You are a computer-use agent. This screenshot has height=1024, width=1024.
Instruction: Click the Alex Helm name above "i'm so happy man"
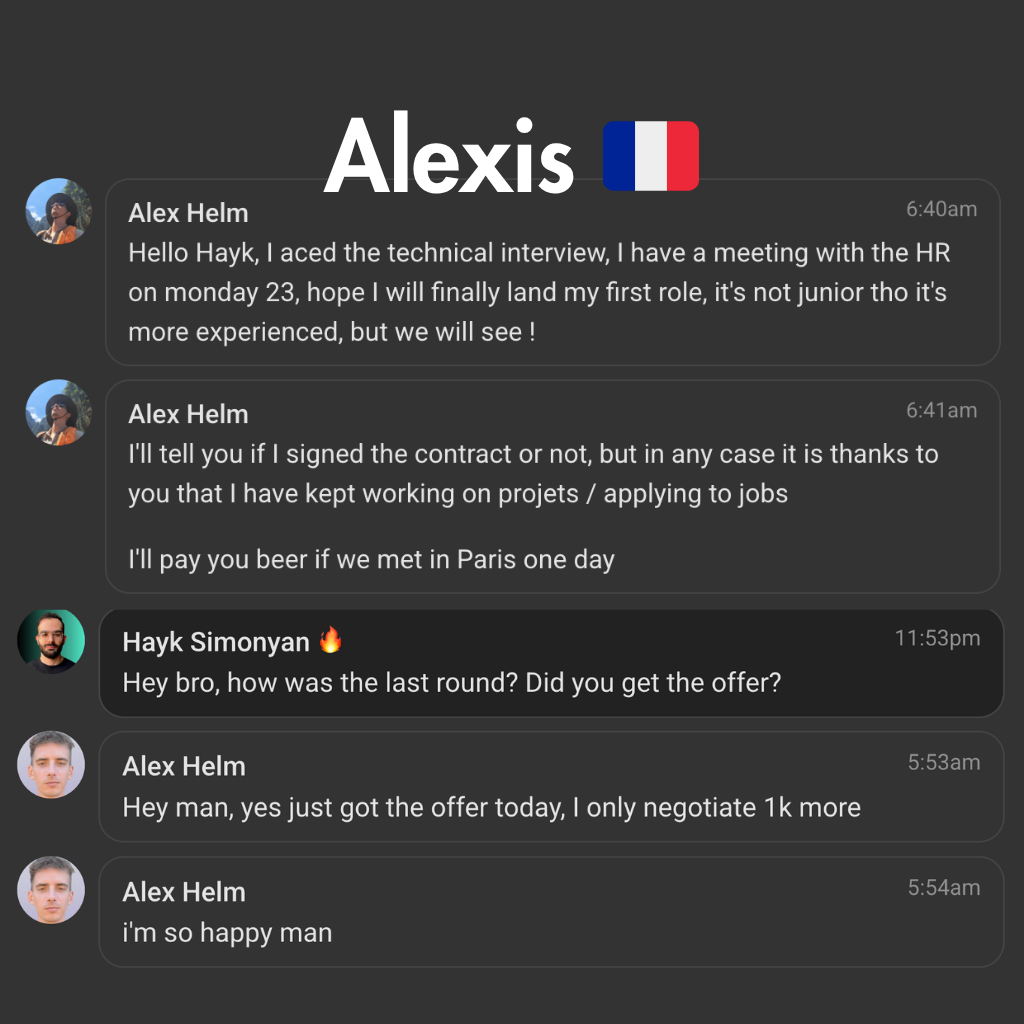(184, 892)
